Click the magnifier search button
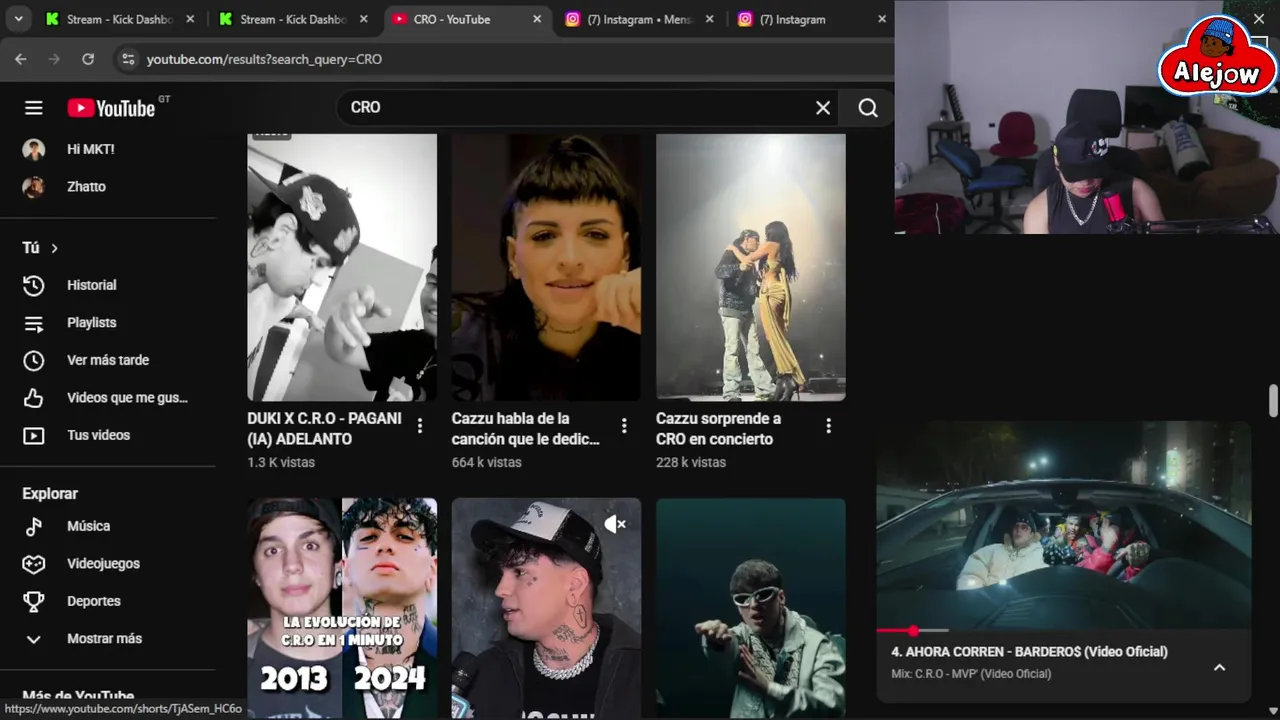The height and width of the screenshot is (720, 1280). 868,108
